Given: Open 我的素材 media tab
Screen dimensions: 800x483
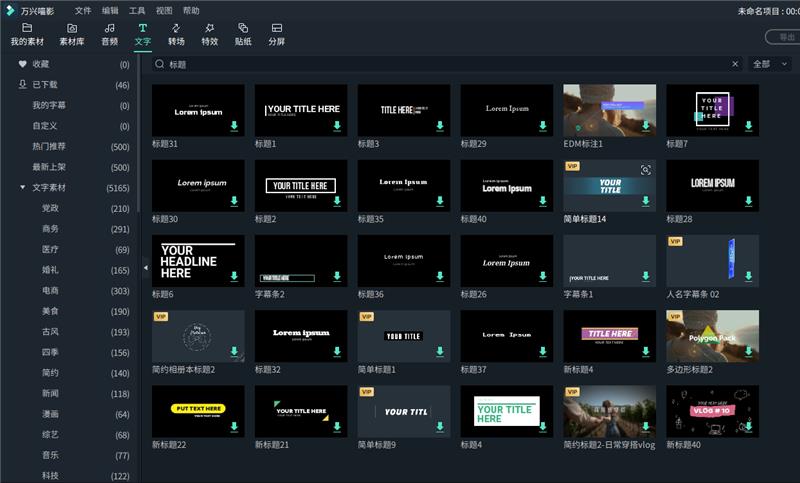Looking at the screenshot, I should point(27,34).
